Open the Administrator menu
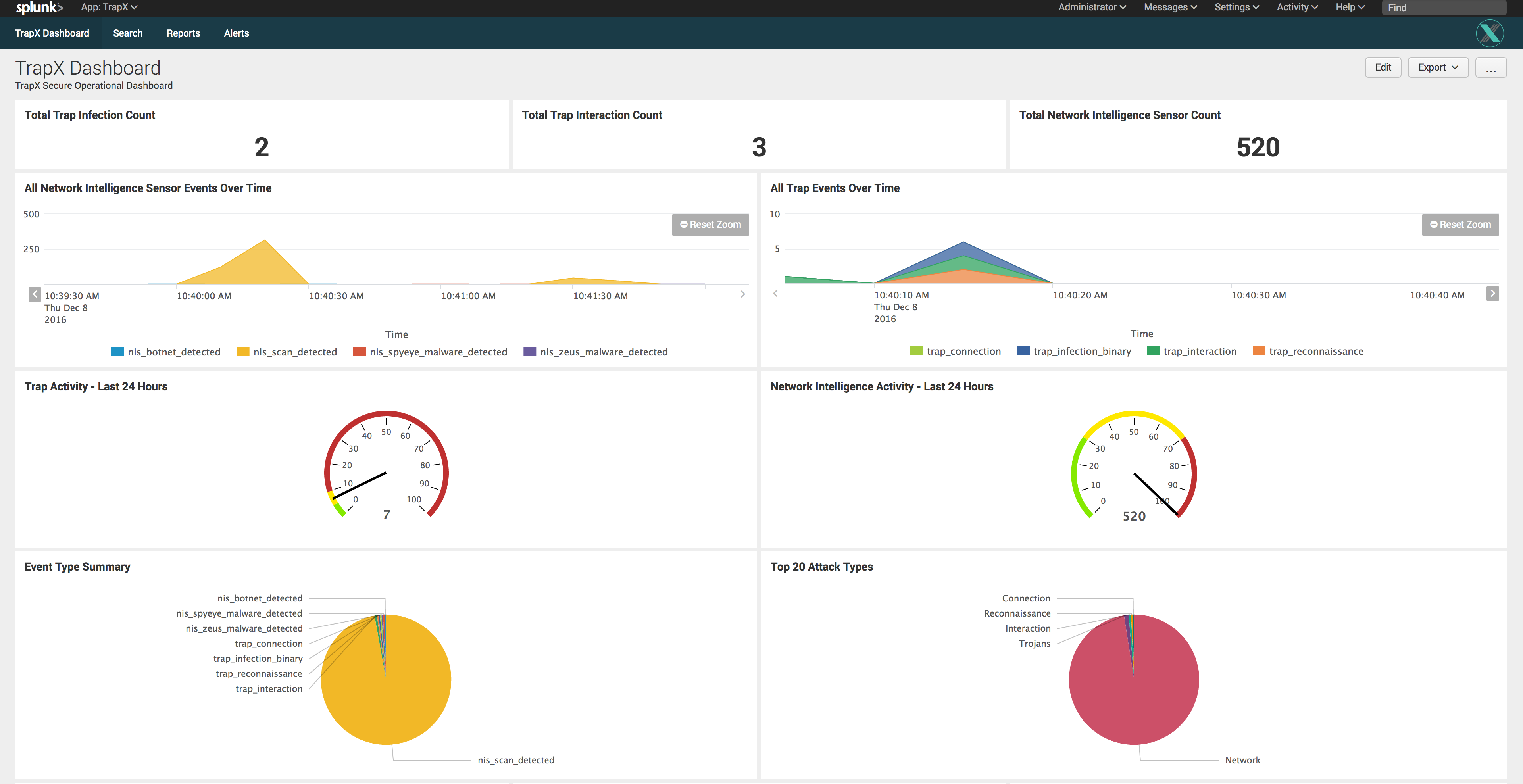Screen dimensions: 1523x784 pyautogui.click(x=1092, y=7)
